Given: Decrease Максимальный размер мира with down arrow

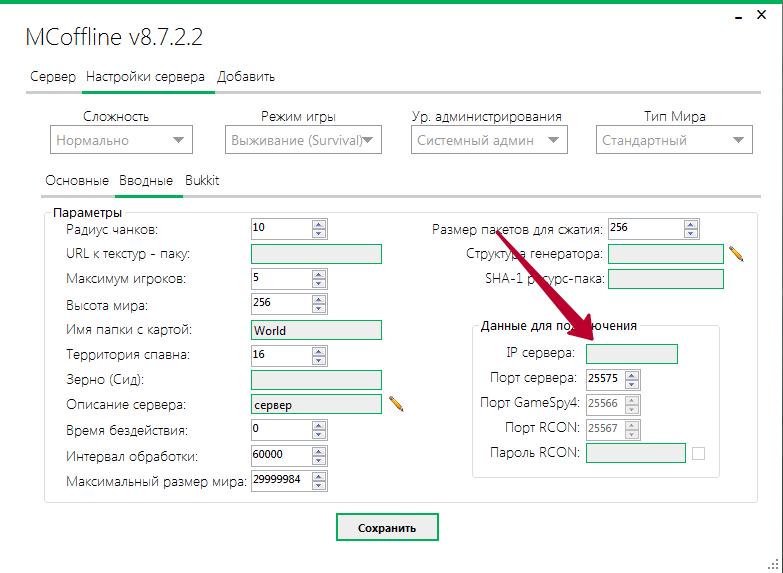Looking at the screenshot, I should [x=319, y=486].
